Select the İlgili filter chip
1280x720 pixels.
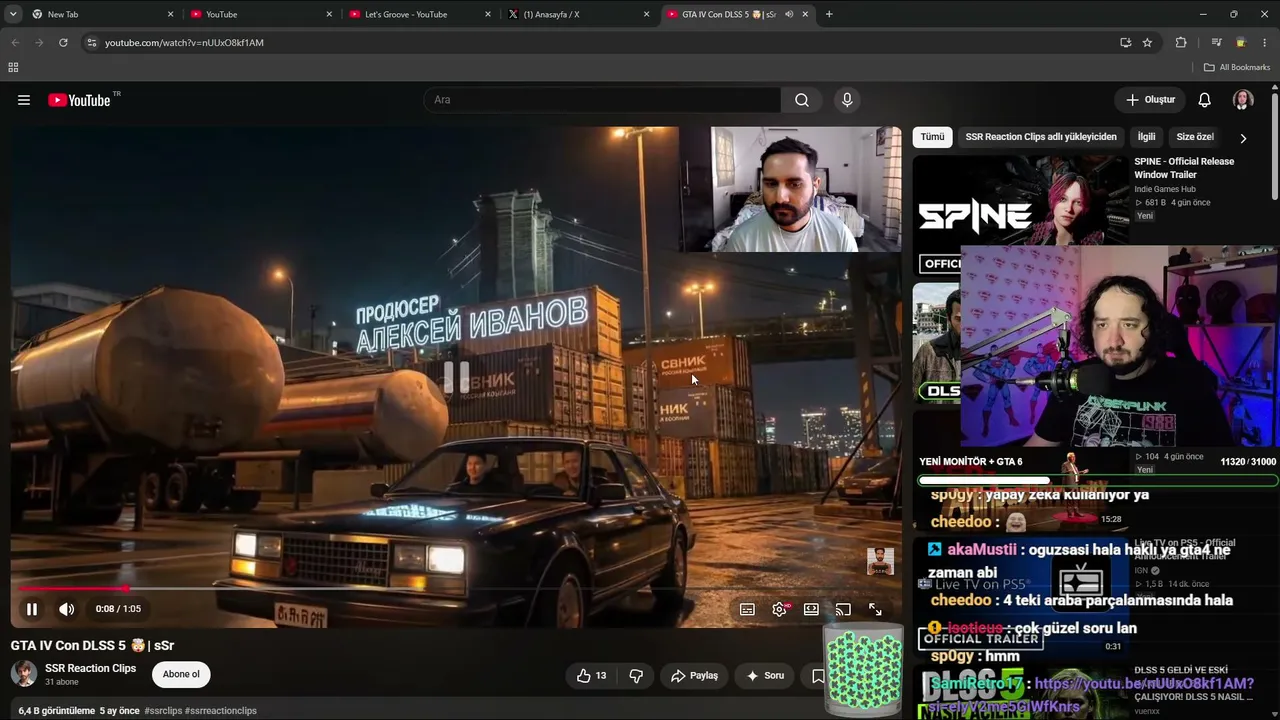pyautogui.click(x=1146, y=137)
